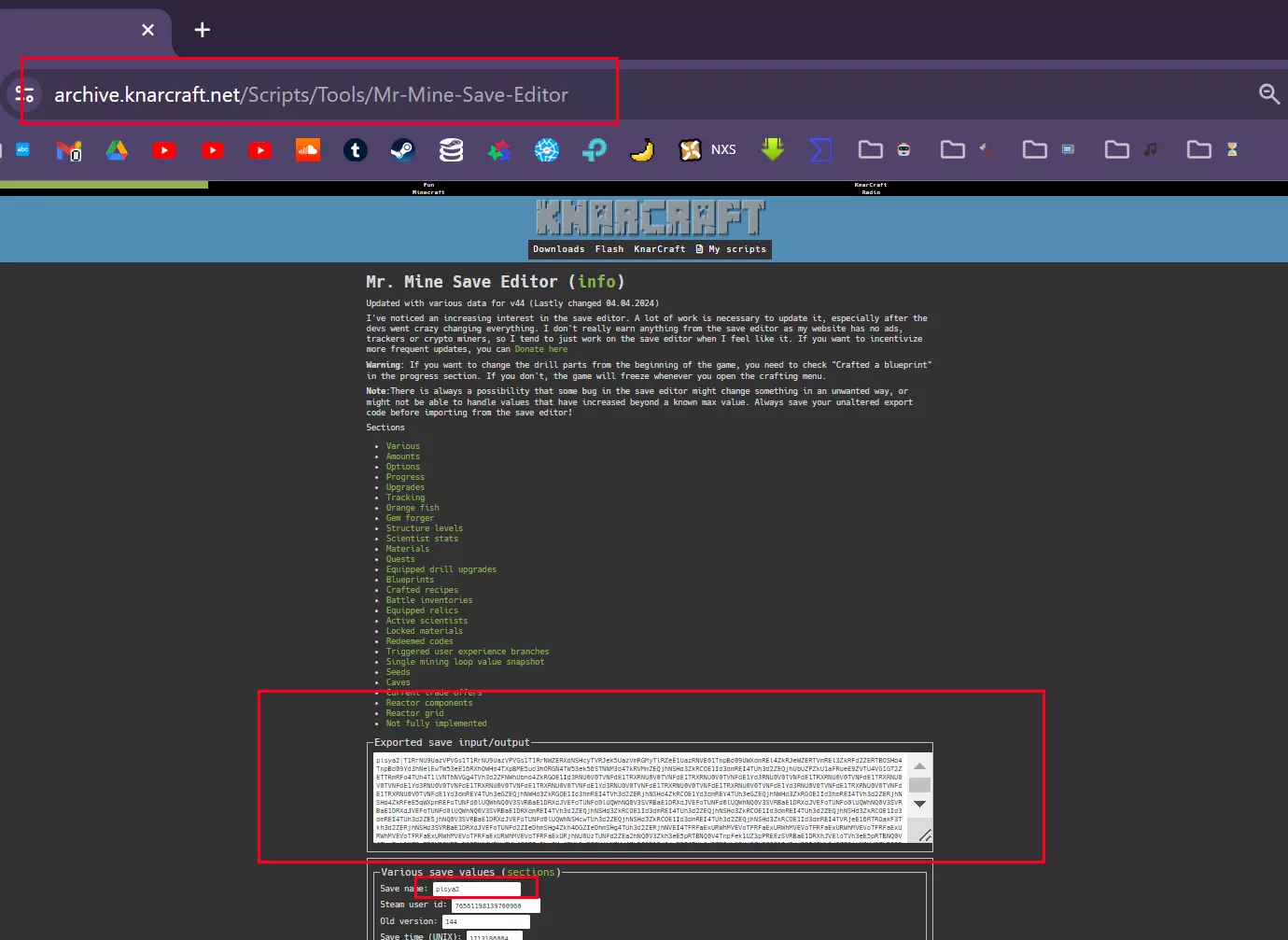Image resolution: width=1288 pixels, height=940 pixels.
Task: Open the banana icon bookmark
Action: [x=642, y=150]
